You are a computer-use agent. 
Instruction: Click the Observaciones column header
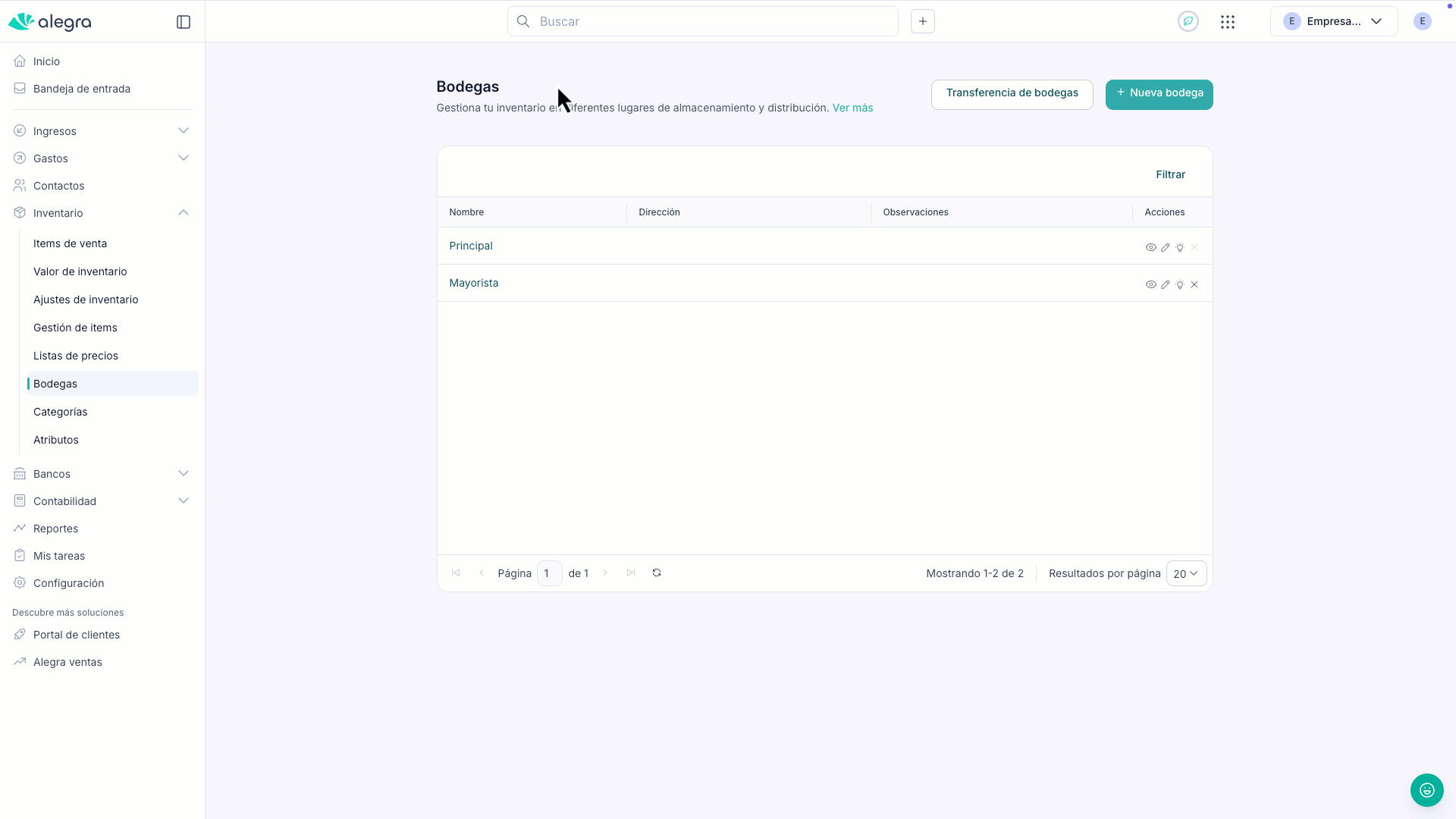(x=915, y=212)
